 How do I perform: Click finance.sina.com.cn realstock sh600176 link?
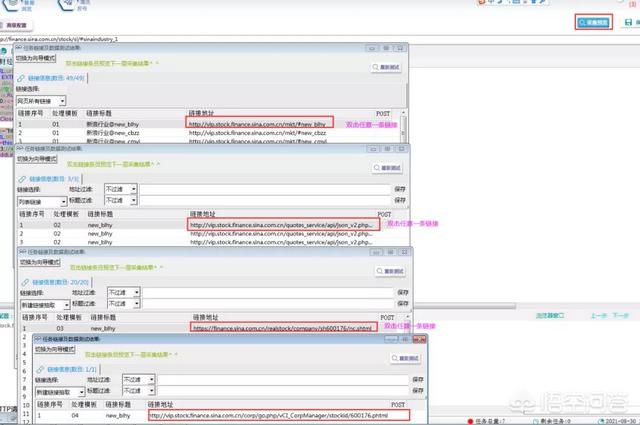282,328
